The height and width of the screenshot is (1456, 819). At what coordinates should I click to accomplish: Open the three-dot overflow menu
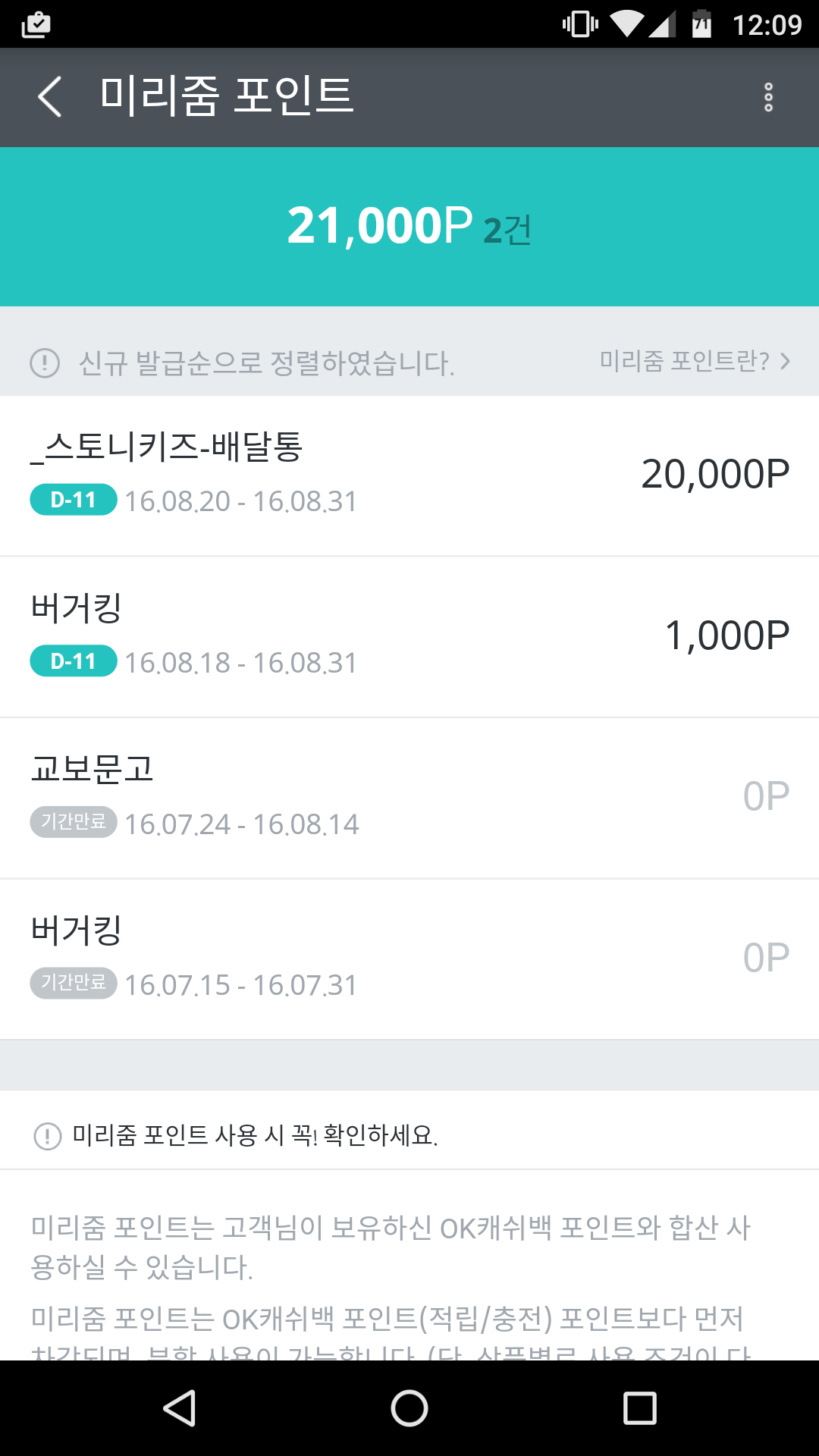pyautogui.click(x=768, y=97)
